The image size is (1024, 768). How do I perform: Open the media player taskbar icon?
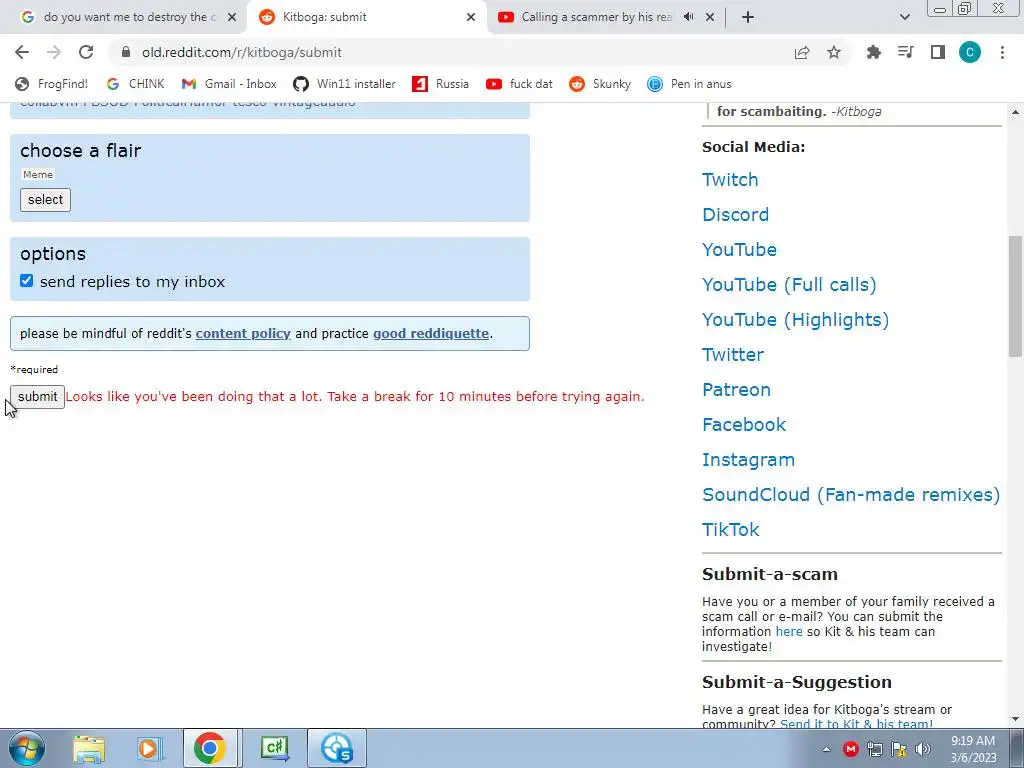pos(149,748)
